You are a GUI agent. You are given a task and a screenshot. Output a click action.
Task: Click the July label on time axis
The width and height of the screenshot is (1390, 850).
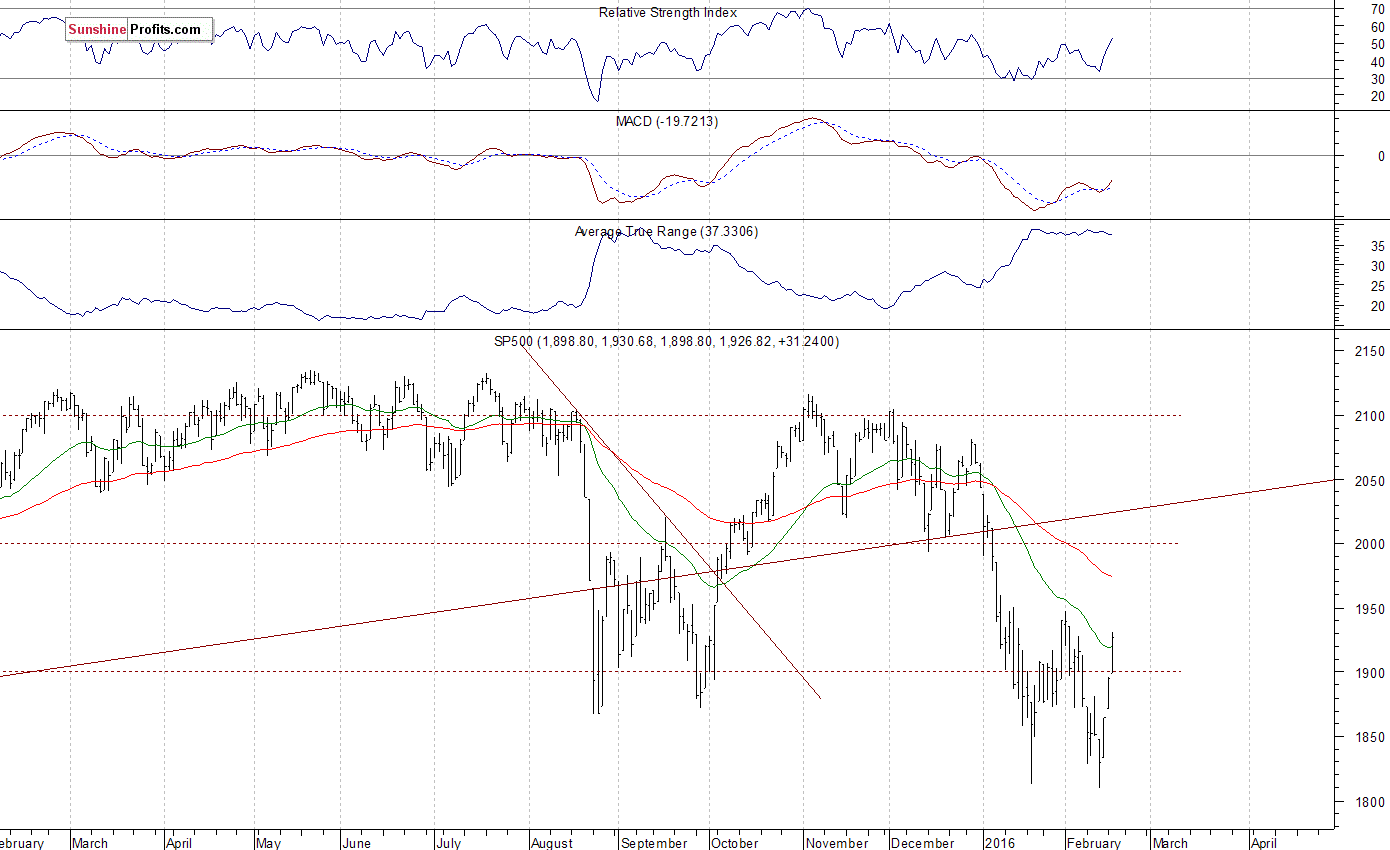pyautogui.click(x=450, y=843)
